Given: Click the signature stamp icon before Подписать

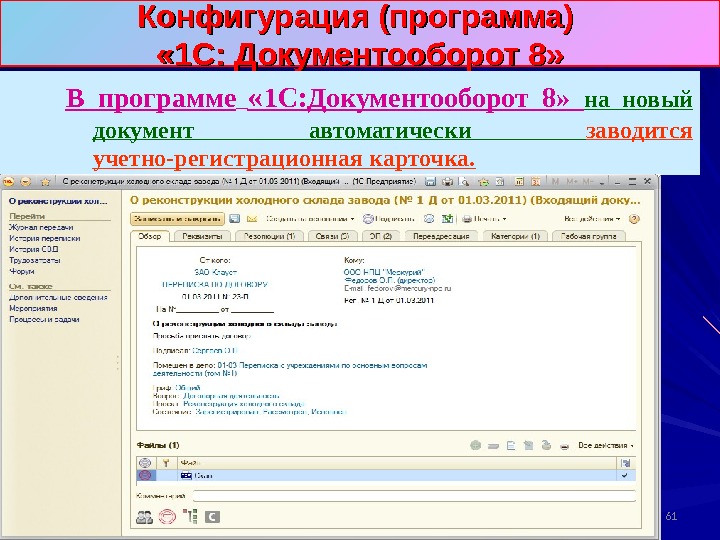Looking at the screenshot, I should [x=368, y=219].
